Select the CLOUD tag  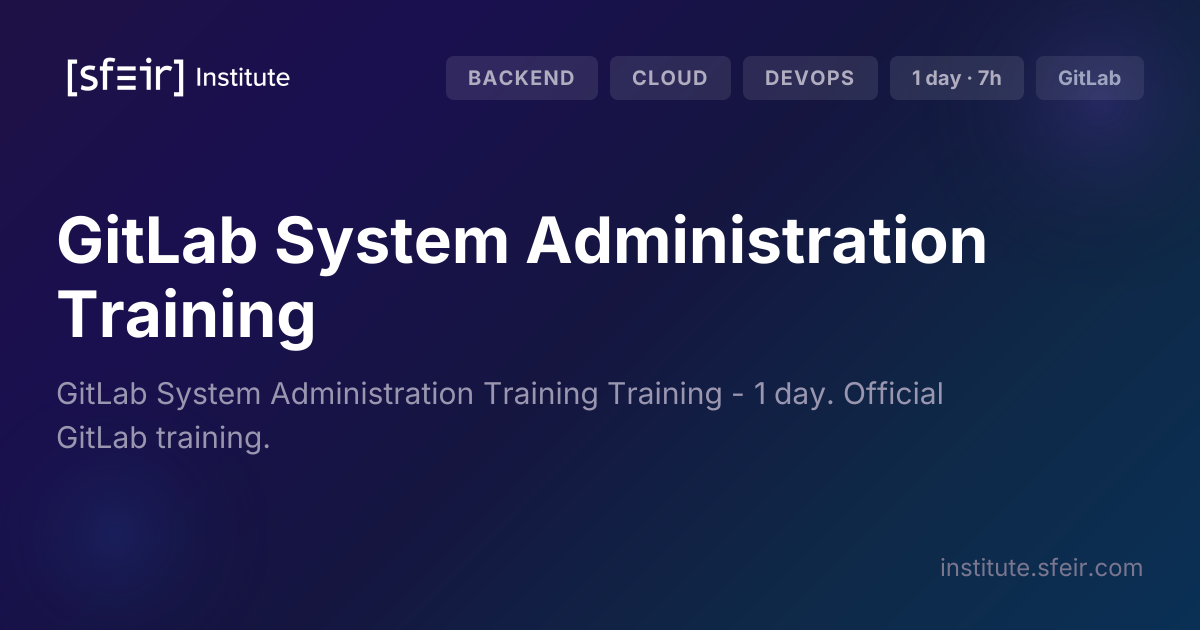(x=670, y=78)
